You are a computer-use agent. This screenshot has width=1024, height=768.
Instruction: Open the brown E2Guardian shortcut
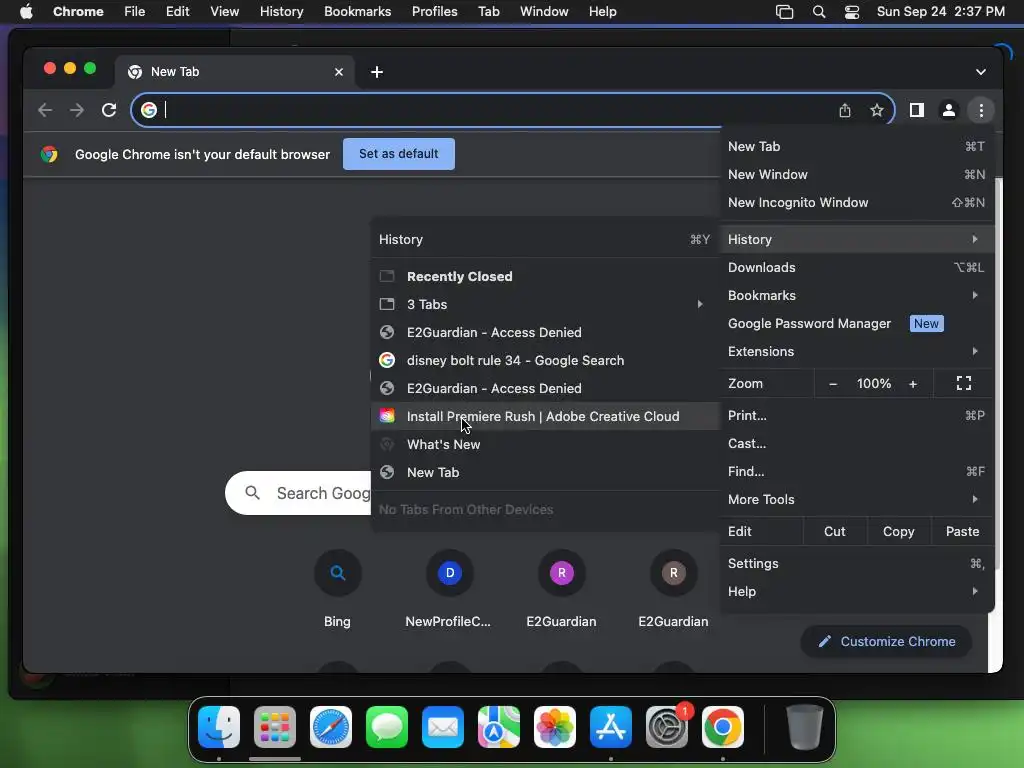673,573
